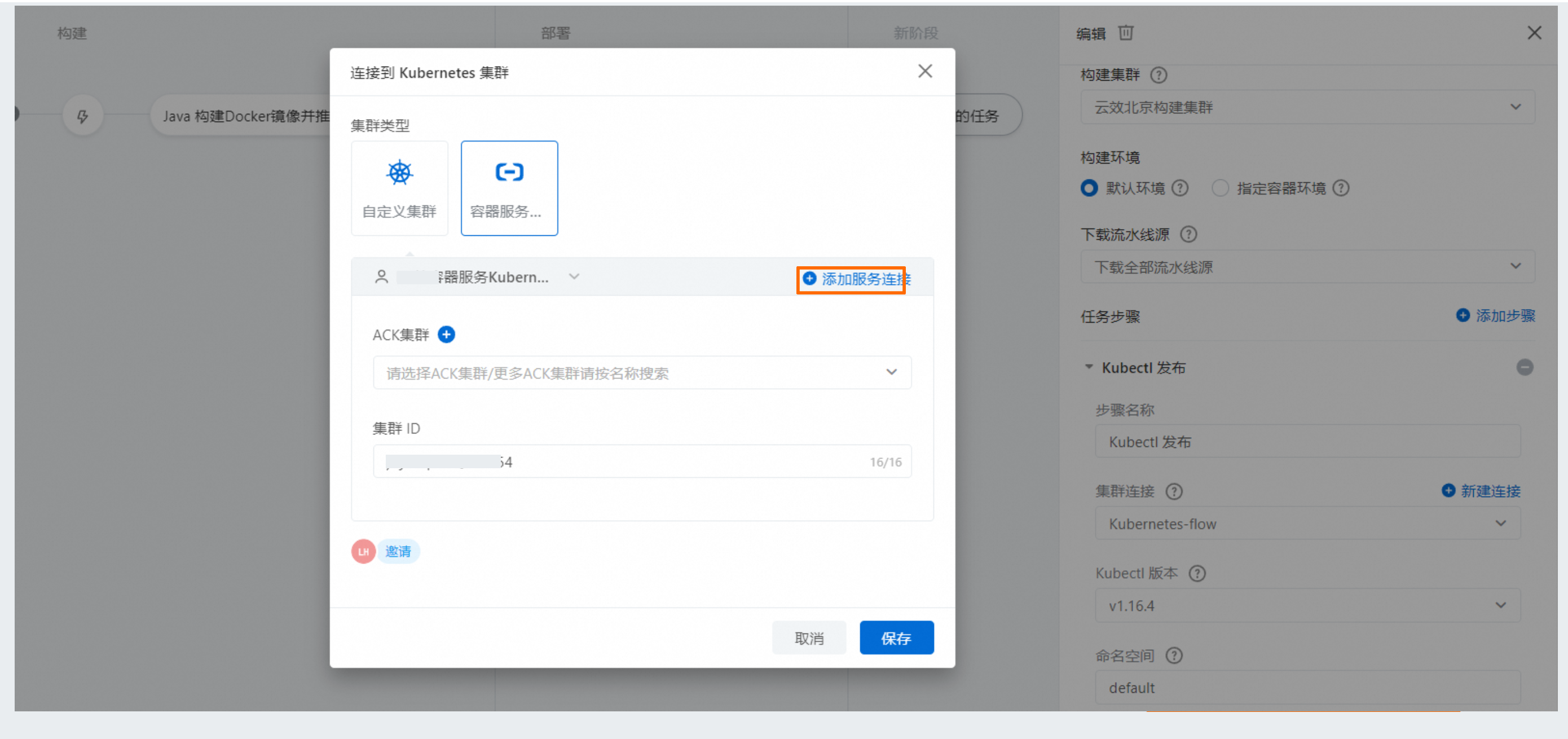Click help icon beside 指定容器环境
This screenshot has width=1568, height=739.
coord(1340,188)
